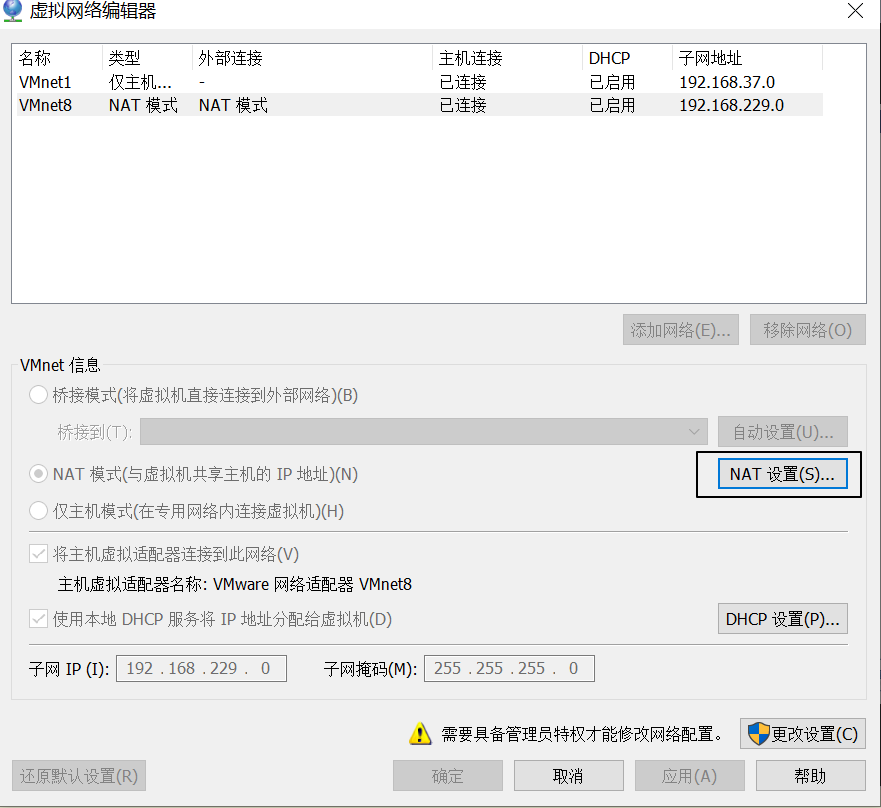881x808 pixels.
Task: Select the VMnet8 network row
Action: click(420, 105)
